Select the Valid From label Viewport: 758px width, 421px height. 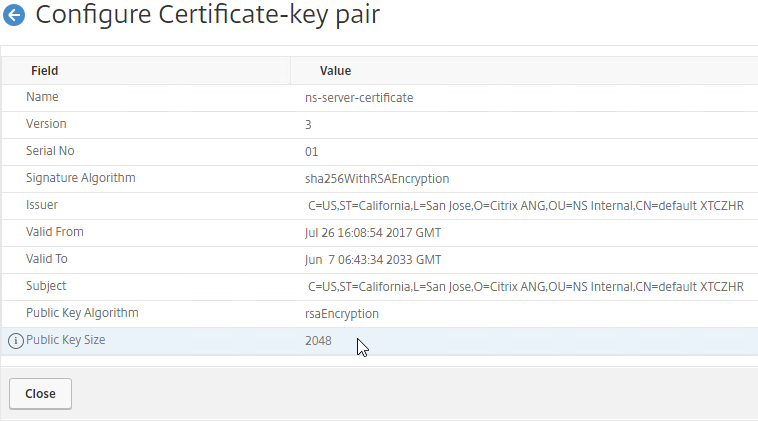55,232
